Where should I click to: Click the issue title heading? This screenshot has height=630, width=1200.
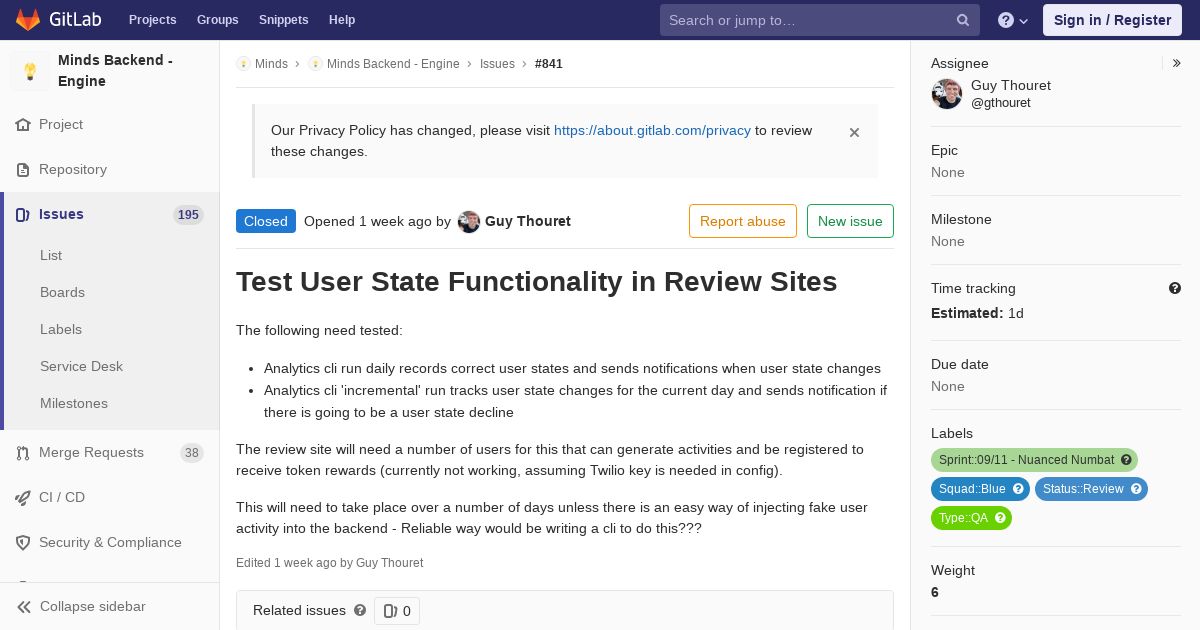click(536, 282)
